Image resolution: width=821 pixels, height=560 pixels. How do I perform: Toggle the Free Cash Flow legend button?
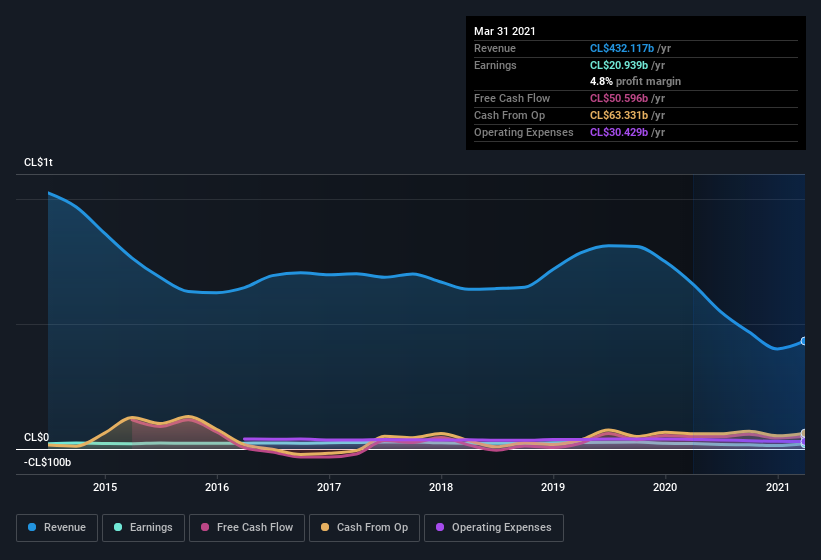coord(247,528)
